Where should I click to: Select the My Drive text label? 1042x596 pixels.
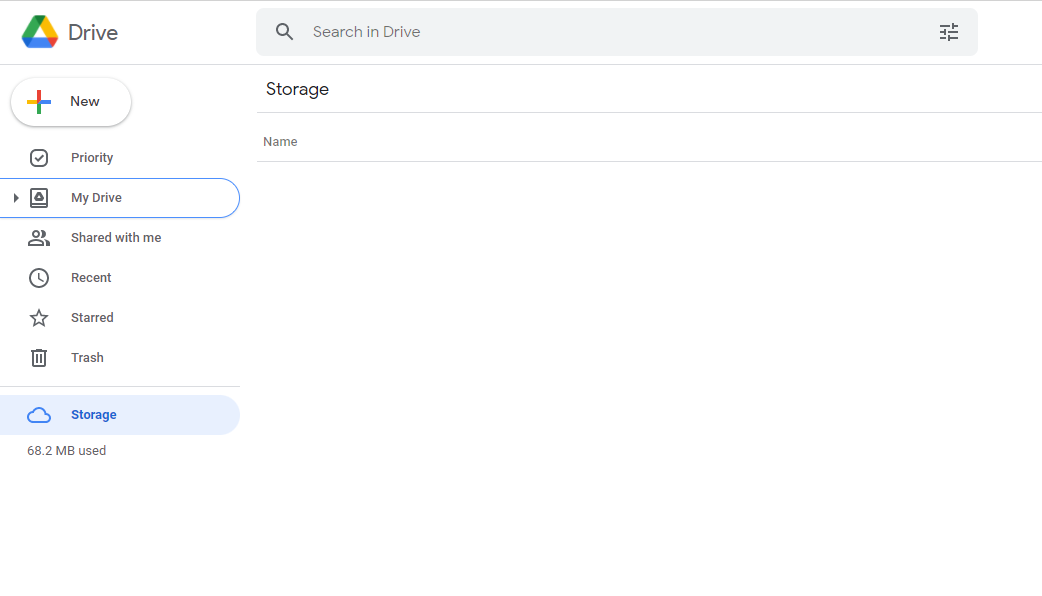96,198
